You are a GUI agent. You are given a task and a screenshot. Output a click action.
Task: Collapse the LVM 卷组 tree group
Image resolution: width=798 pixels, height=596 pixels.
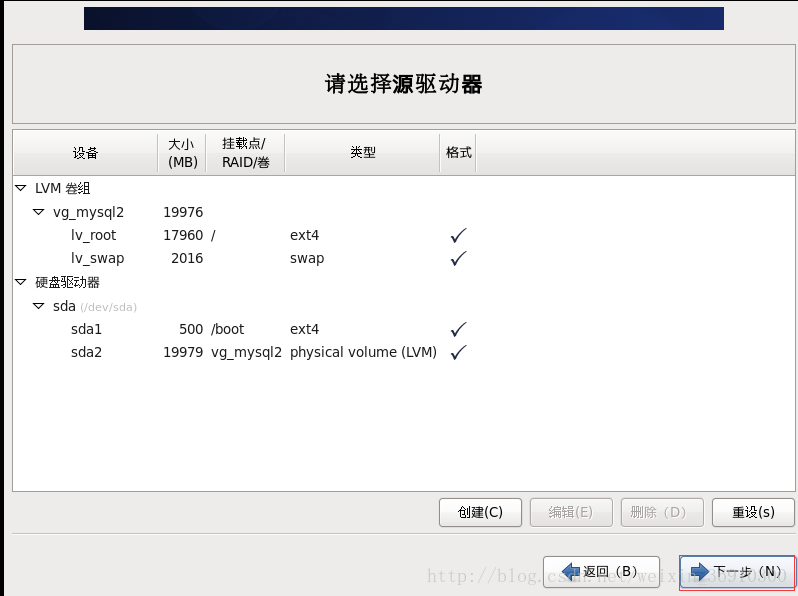tap(21, 188)
